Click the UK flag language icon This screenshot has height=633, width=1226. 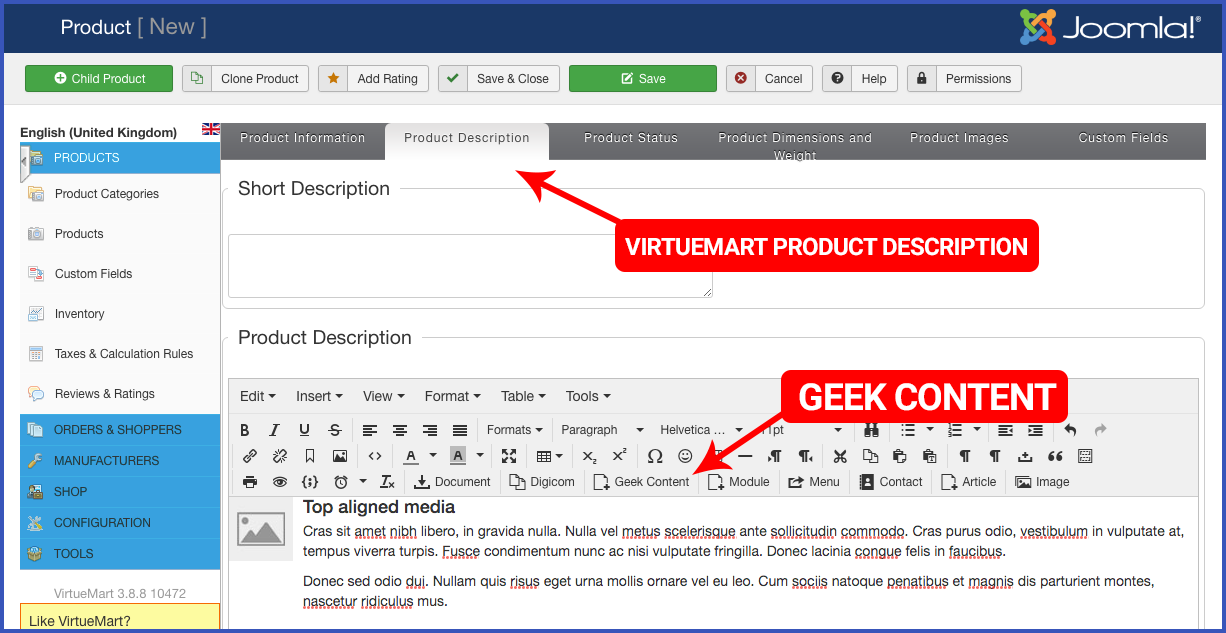pyautogui.click(x=211, y=129)
